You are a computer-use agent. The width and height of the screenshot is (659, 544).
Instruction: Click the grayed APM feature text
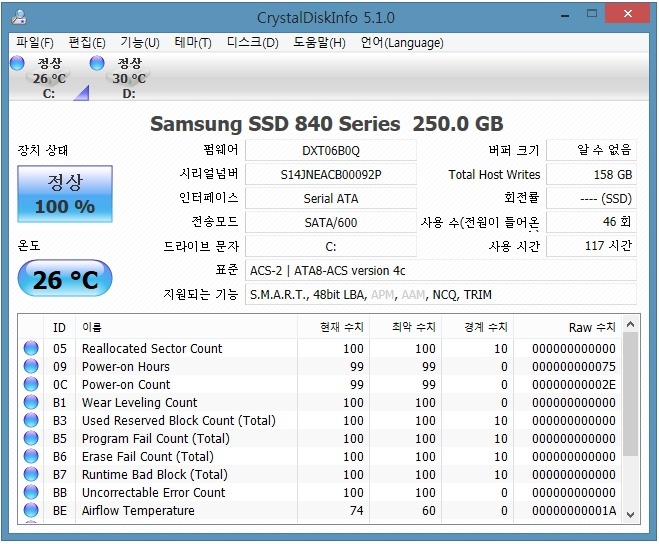pyautogui.click(x=382, y=295)
